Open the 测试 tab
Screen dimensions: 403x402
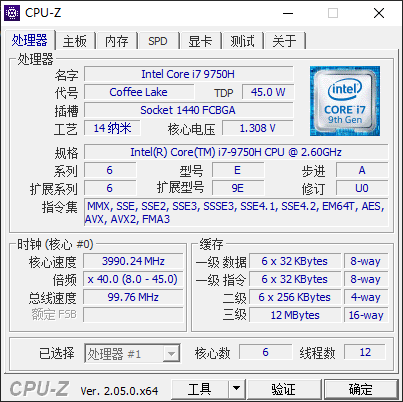pyautogui.click(x=242, y=41)
